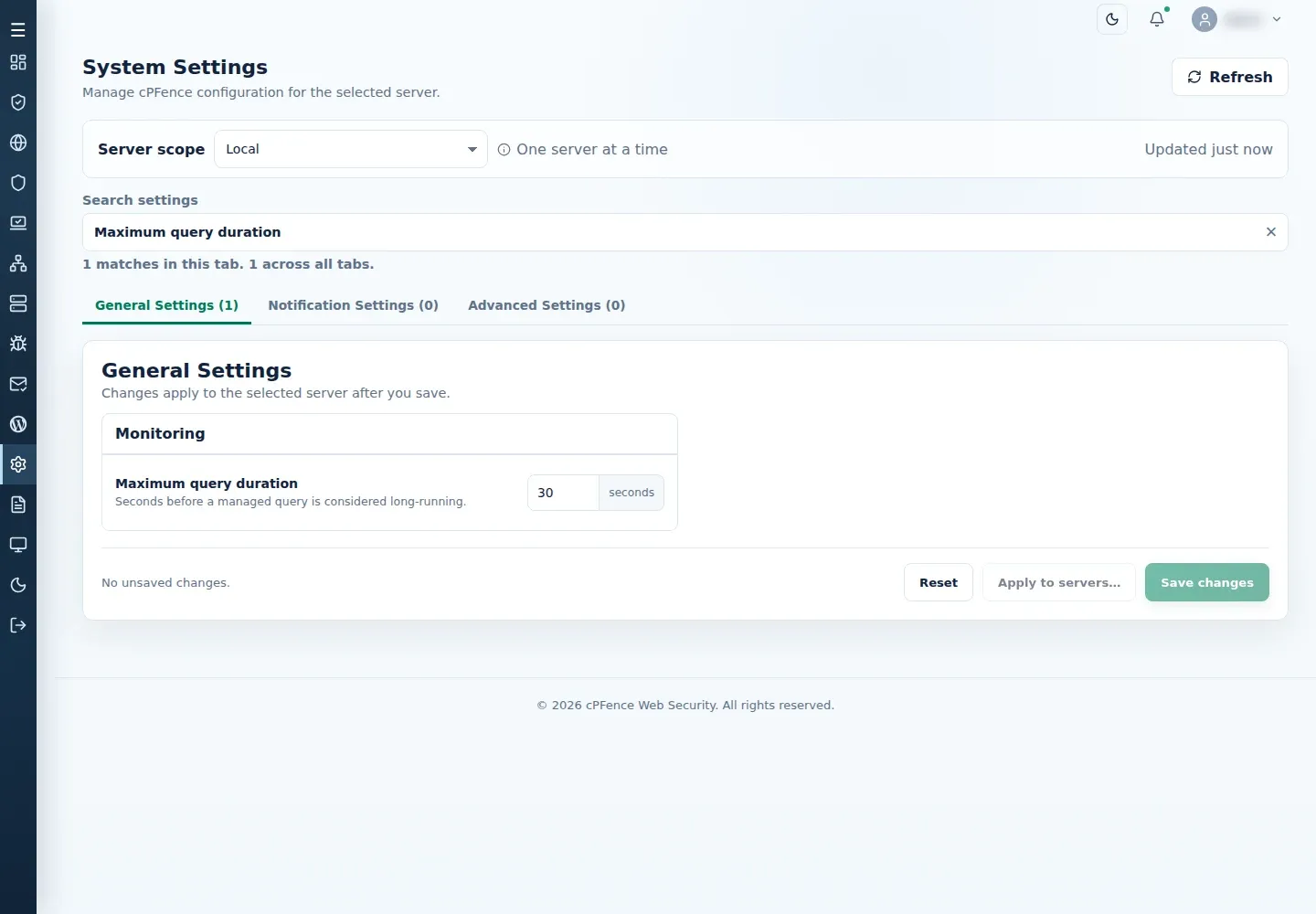Switch to Advanced Settings (0) tab

point(547,305)
